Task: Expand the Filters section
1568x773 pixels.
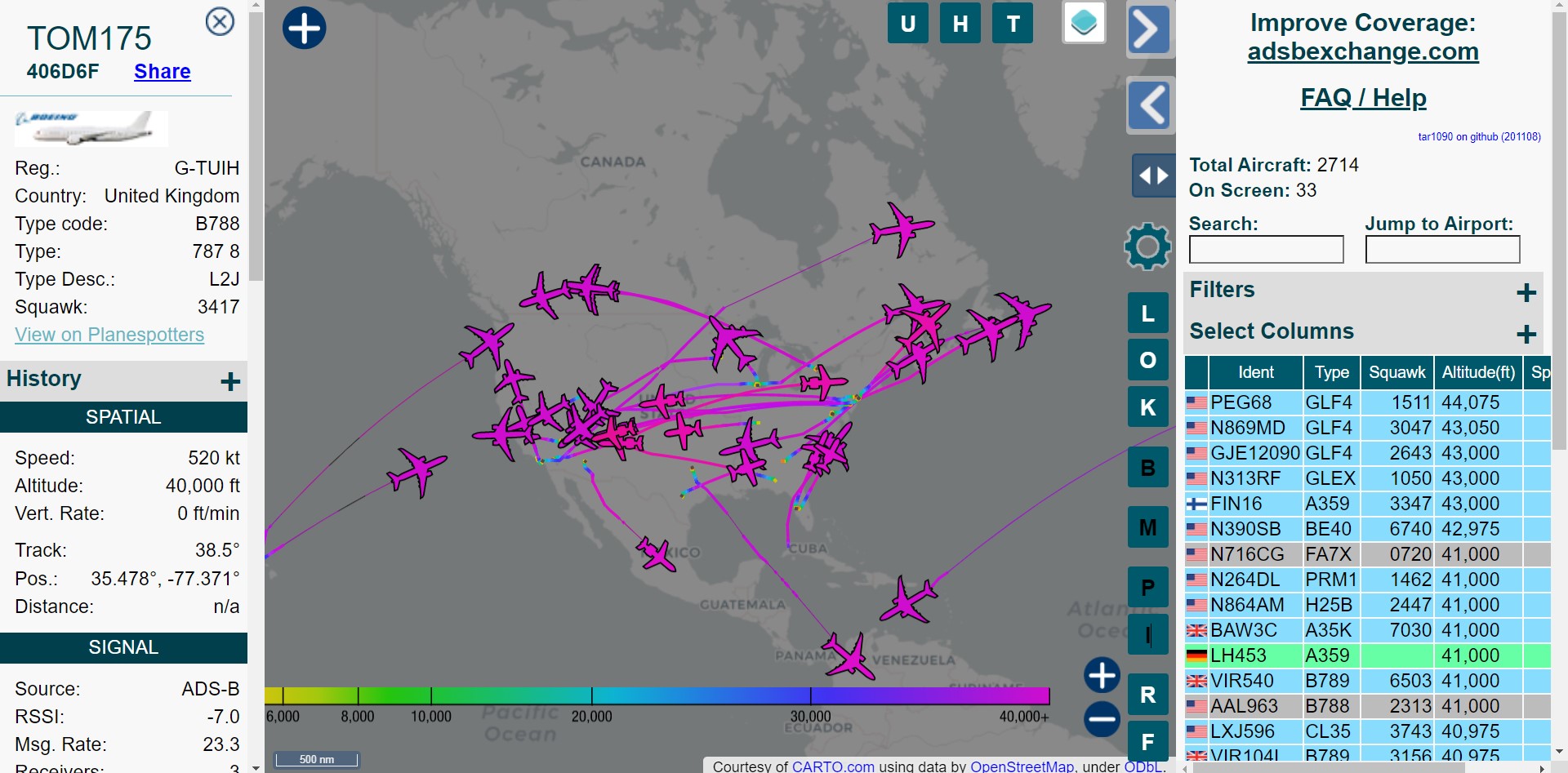Action: (x=1526, y=293)
